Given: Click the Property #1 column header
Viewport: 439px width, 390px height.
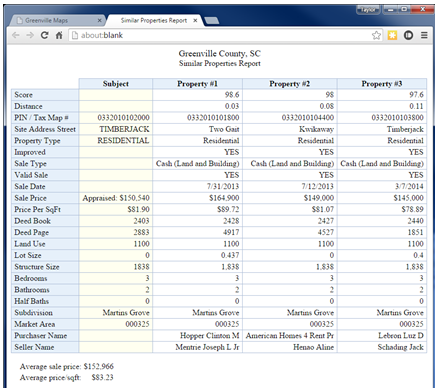Looking at the screenshot, I should click(x=197, y=84).
